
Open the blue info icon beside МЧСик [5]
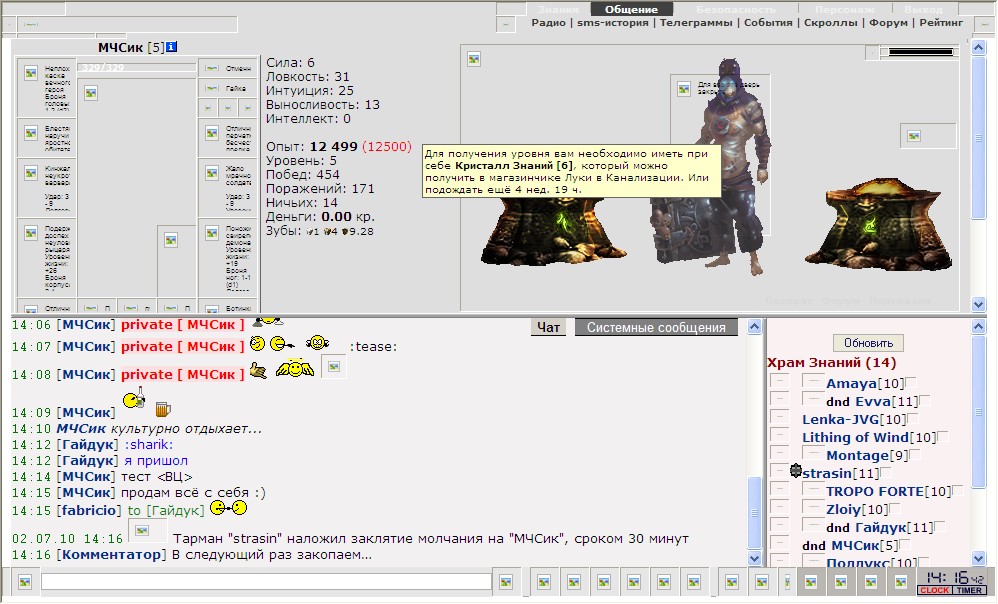coord(171,47)
